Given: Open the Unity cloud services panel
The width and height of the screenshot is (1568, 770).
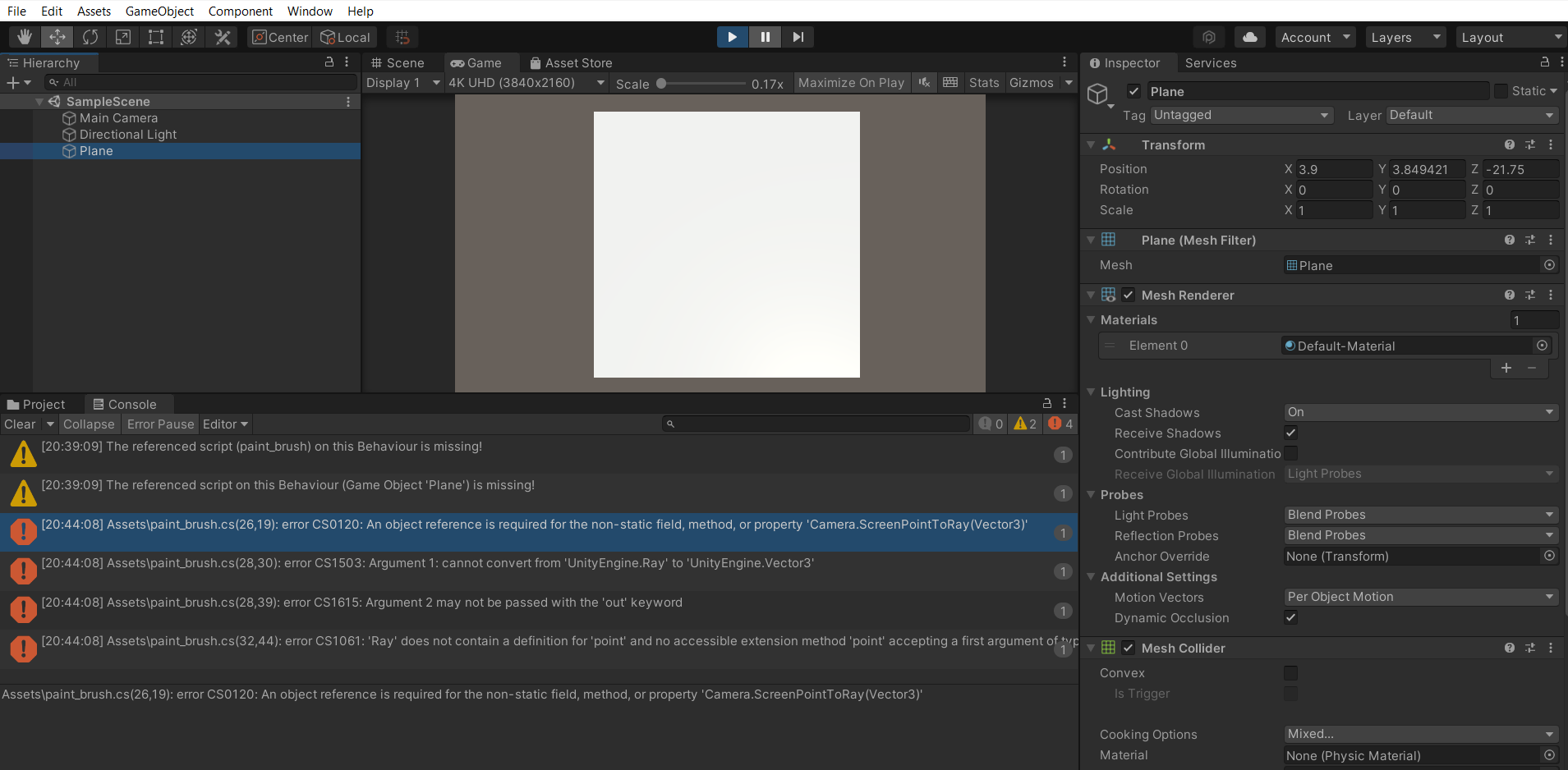Looking at the screenshot, I should click(1250, 37).
